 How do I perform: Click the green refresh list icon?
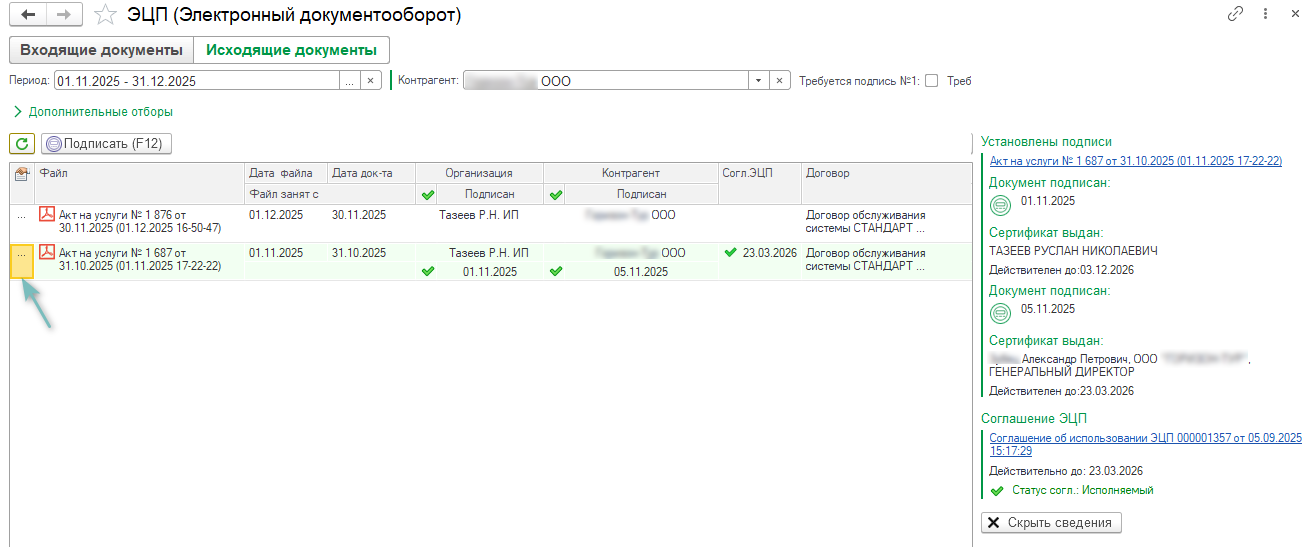(x=22, y=144)
